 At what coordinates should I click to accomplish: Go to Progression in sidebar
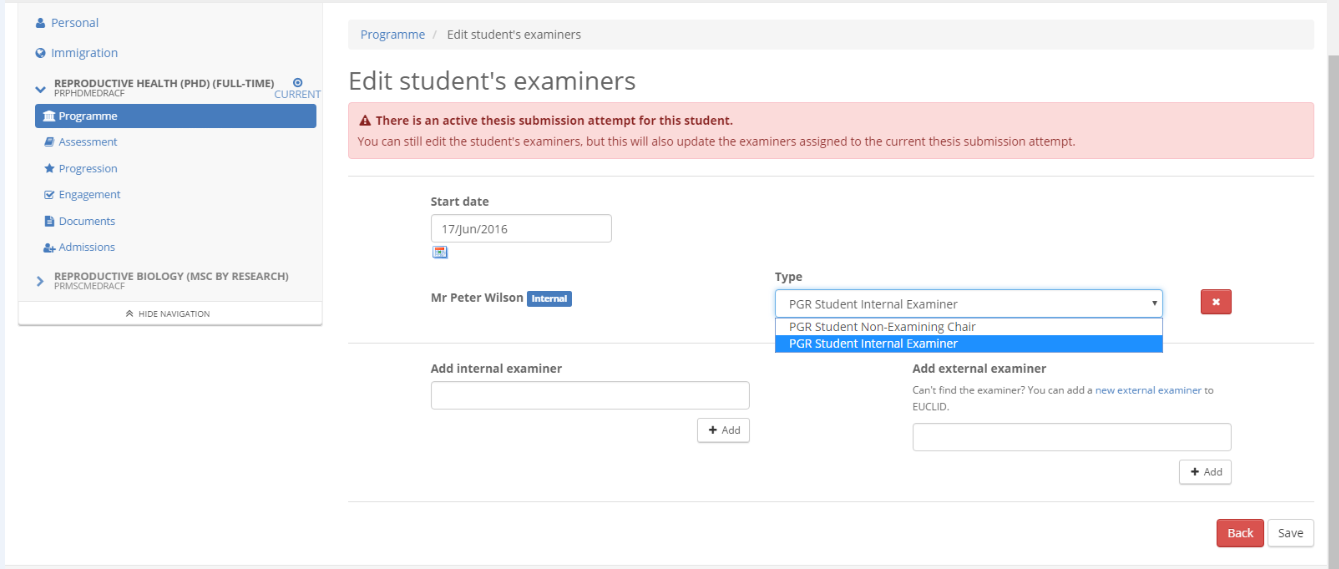click(81, 169)
